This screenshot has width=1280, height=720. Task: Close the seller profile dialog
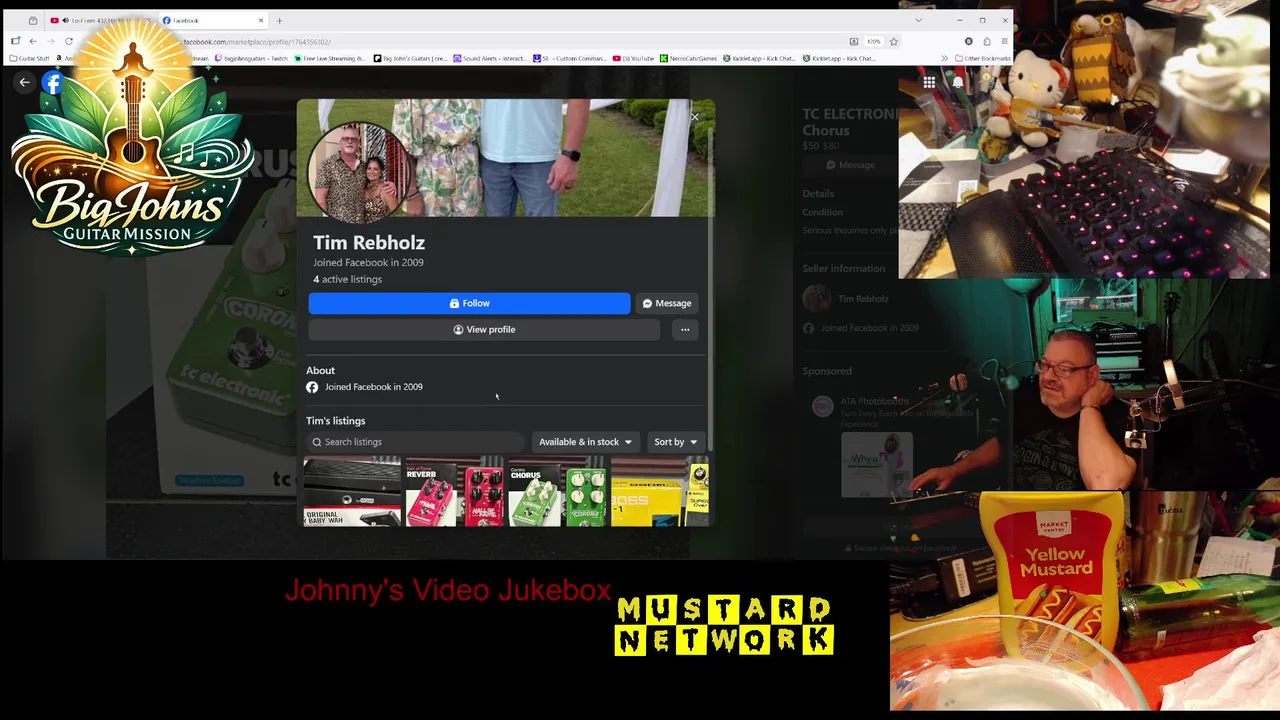pyautogui.click(x=694, y=117)
